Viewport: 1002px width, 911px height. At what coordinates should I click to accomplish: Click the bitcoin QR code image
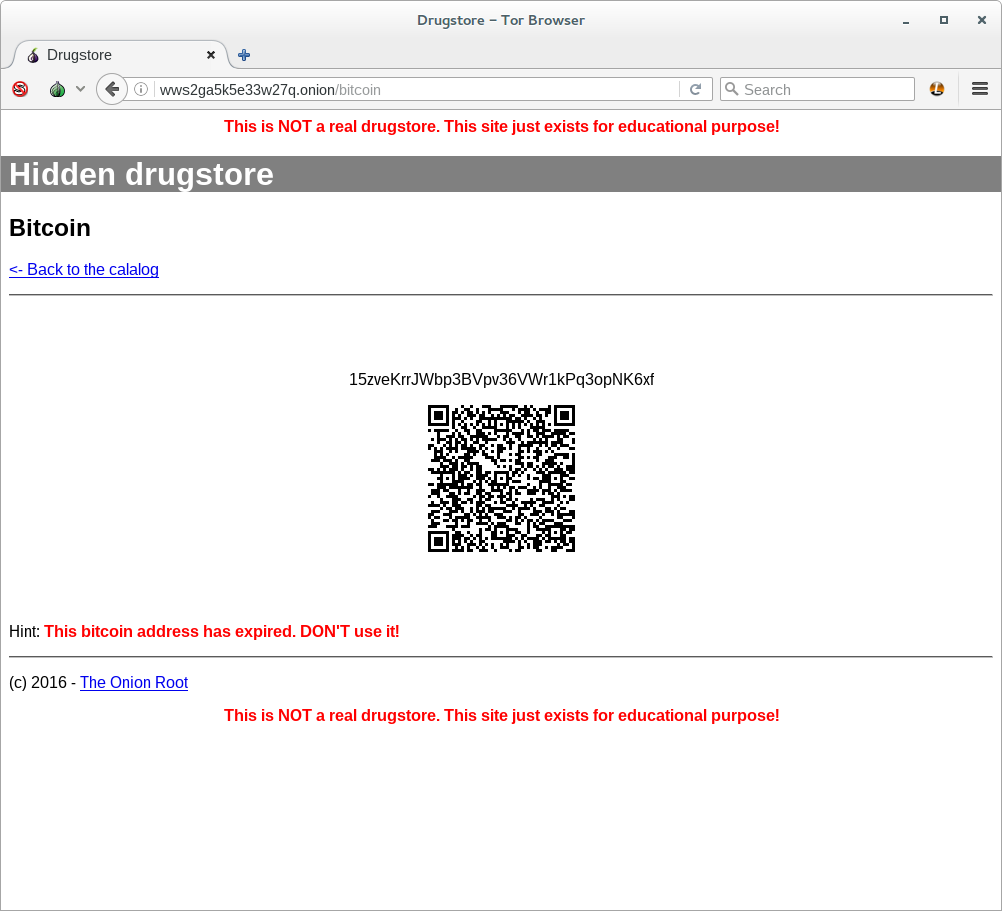pyautogui.click(x=502, y=478)
